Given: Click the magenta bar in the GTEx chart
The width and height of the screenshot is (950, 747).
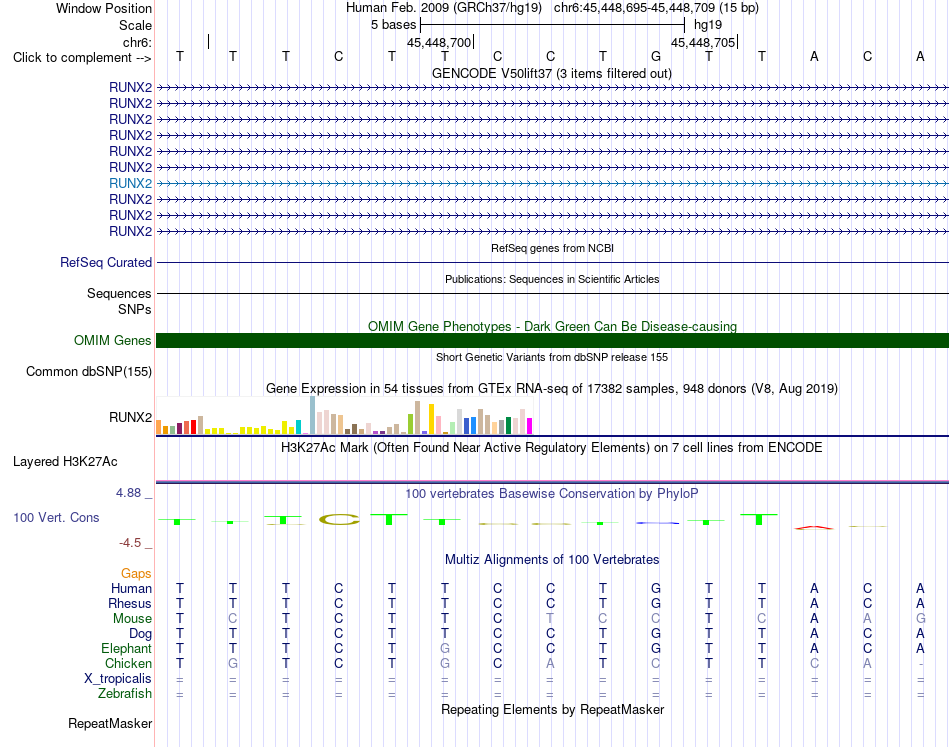Looking at the screenshot, I should click(x=530, y=426).
